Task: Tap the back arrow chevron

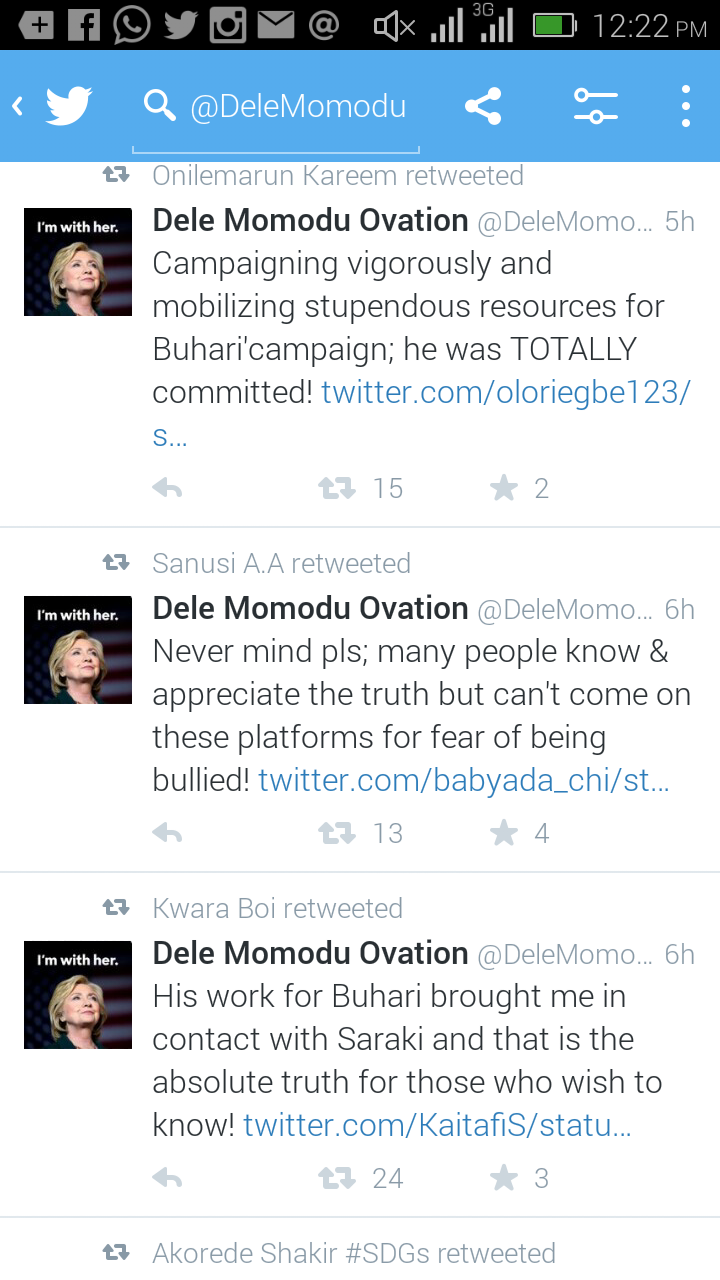Action: [18, 105]
